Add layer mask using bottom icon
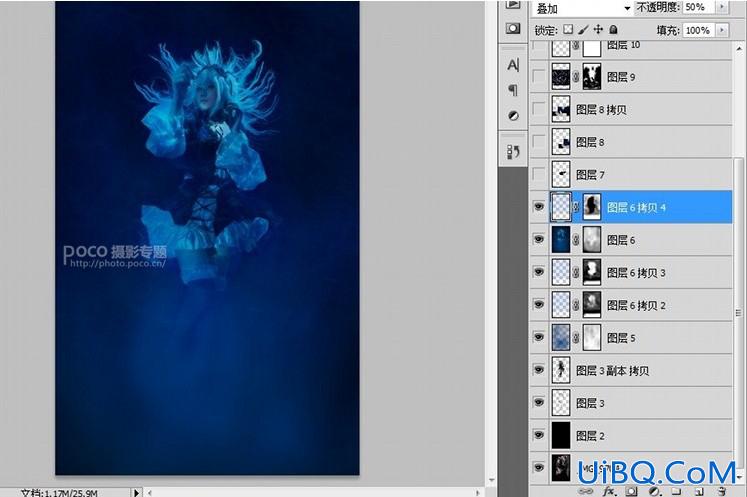 click(631, 491)
